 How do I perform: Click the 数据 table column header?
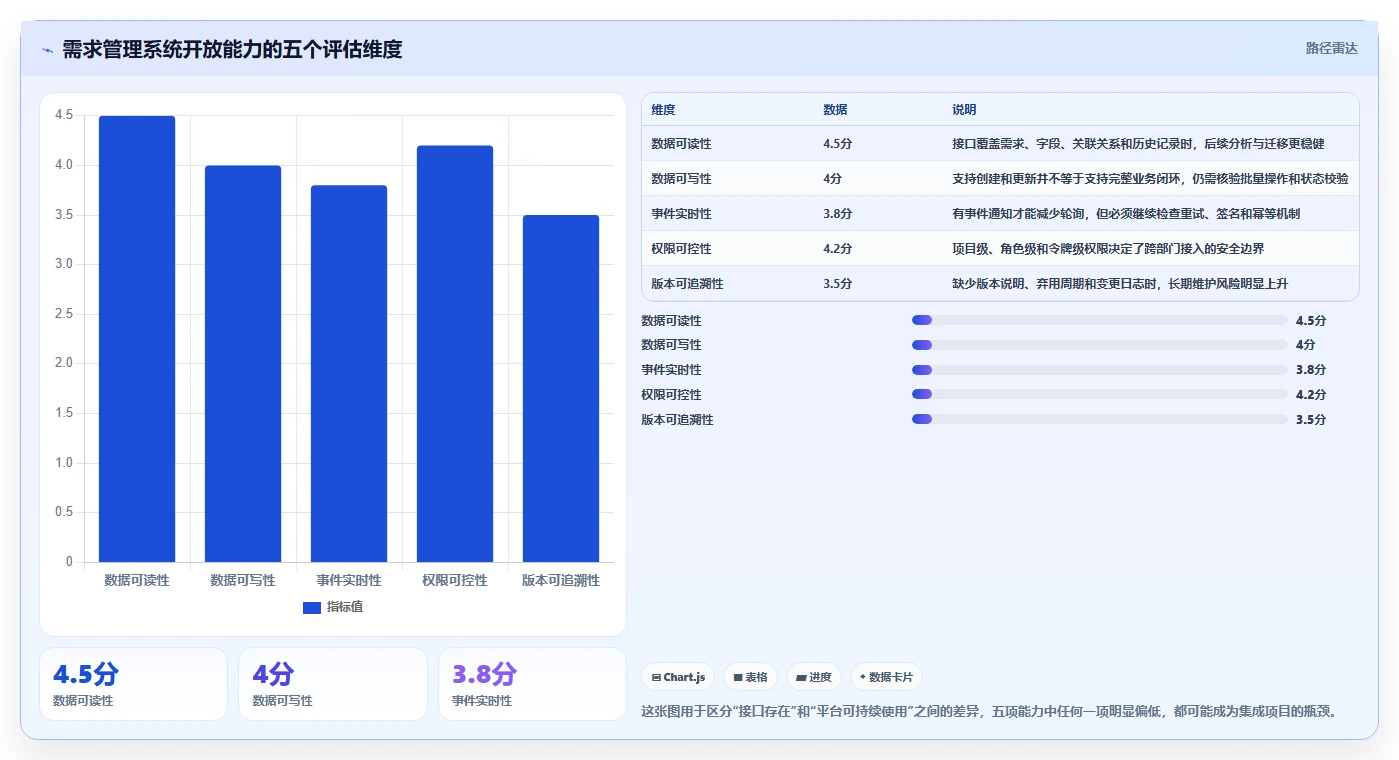pos(835,110)
